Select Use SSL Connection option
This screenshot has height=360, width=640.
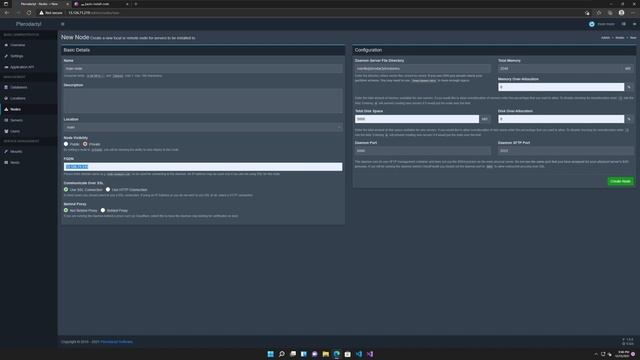[x=66, y=189]
